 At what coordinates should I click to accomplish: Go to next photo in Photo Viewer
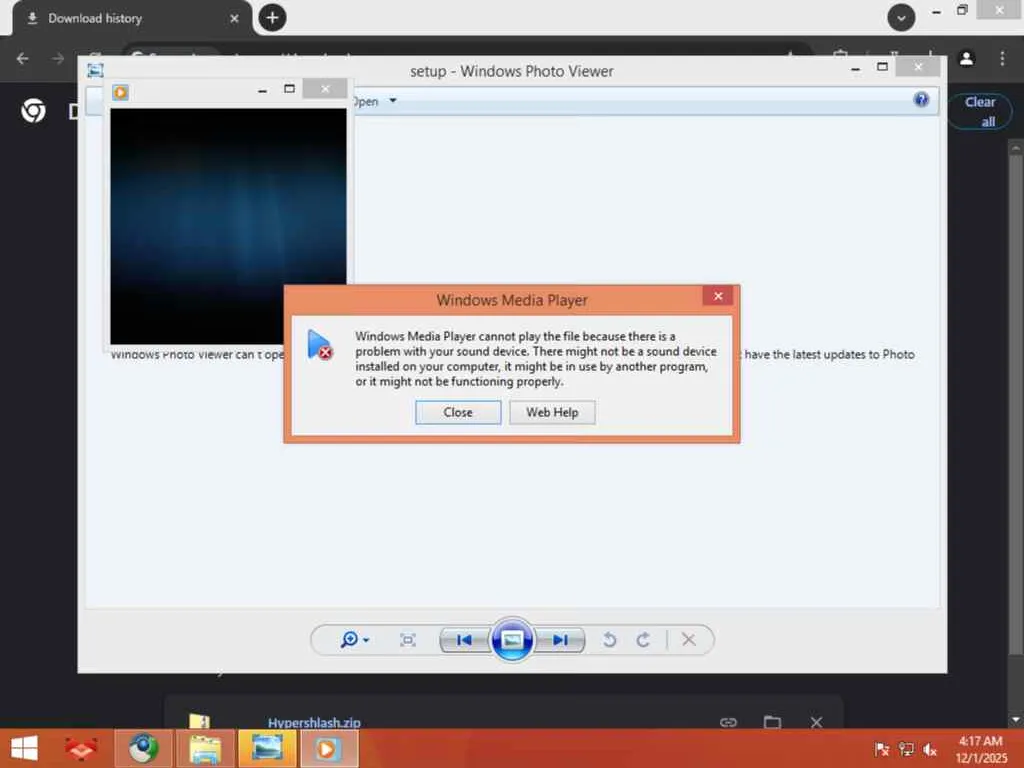tap(560, 640)
